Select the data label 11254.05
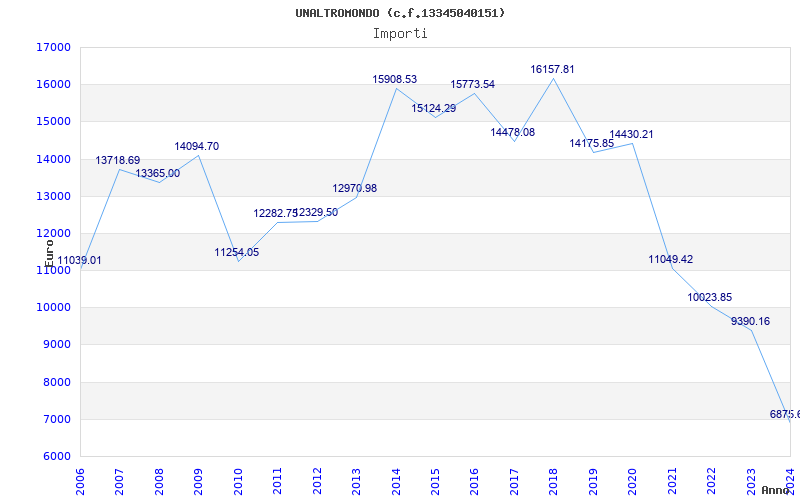The image size is (800, 500). (237, 253)
